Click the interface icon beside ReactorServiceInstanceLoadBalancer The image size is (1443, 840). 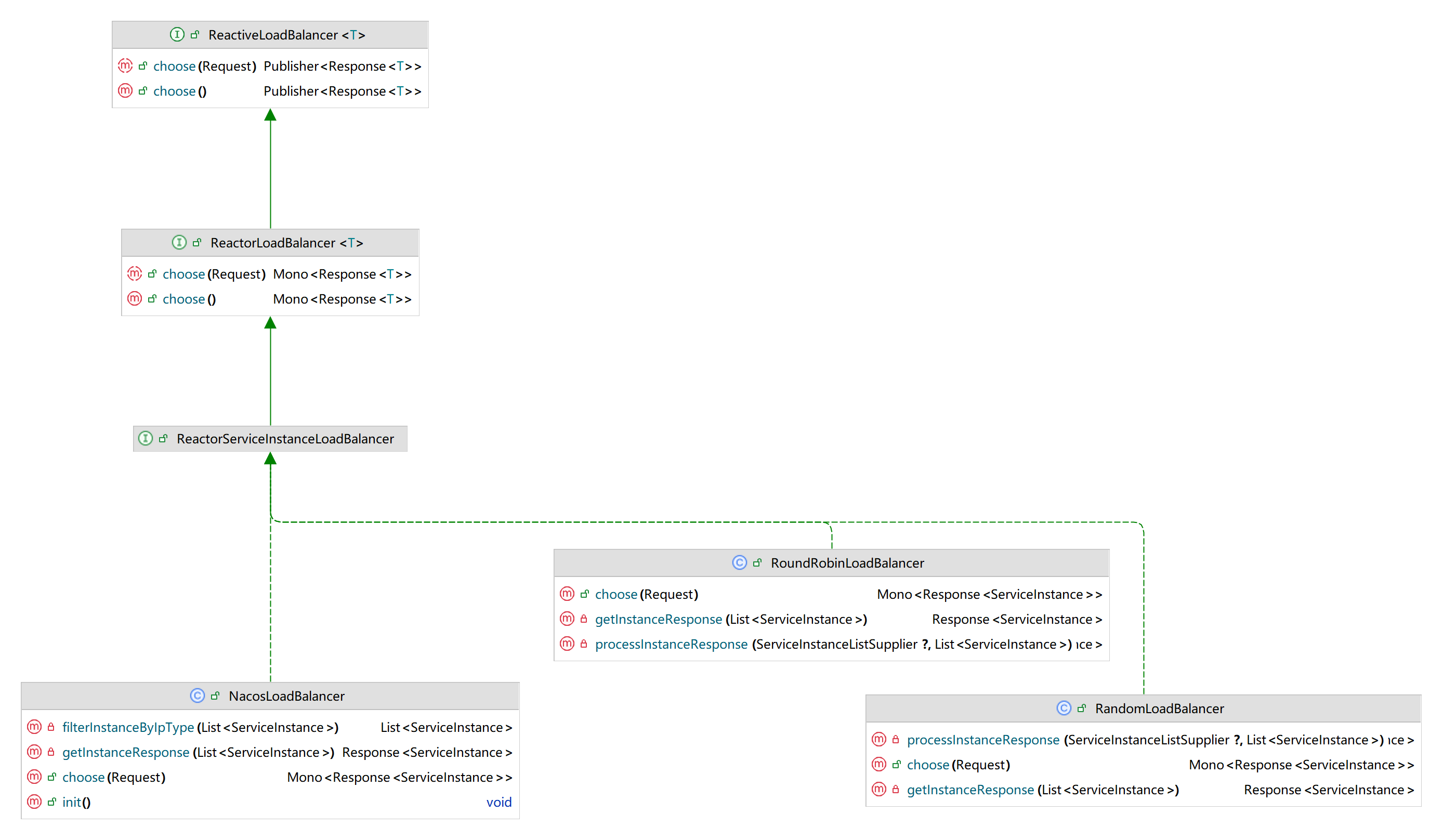146,439
